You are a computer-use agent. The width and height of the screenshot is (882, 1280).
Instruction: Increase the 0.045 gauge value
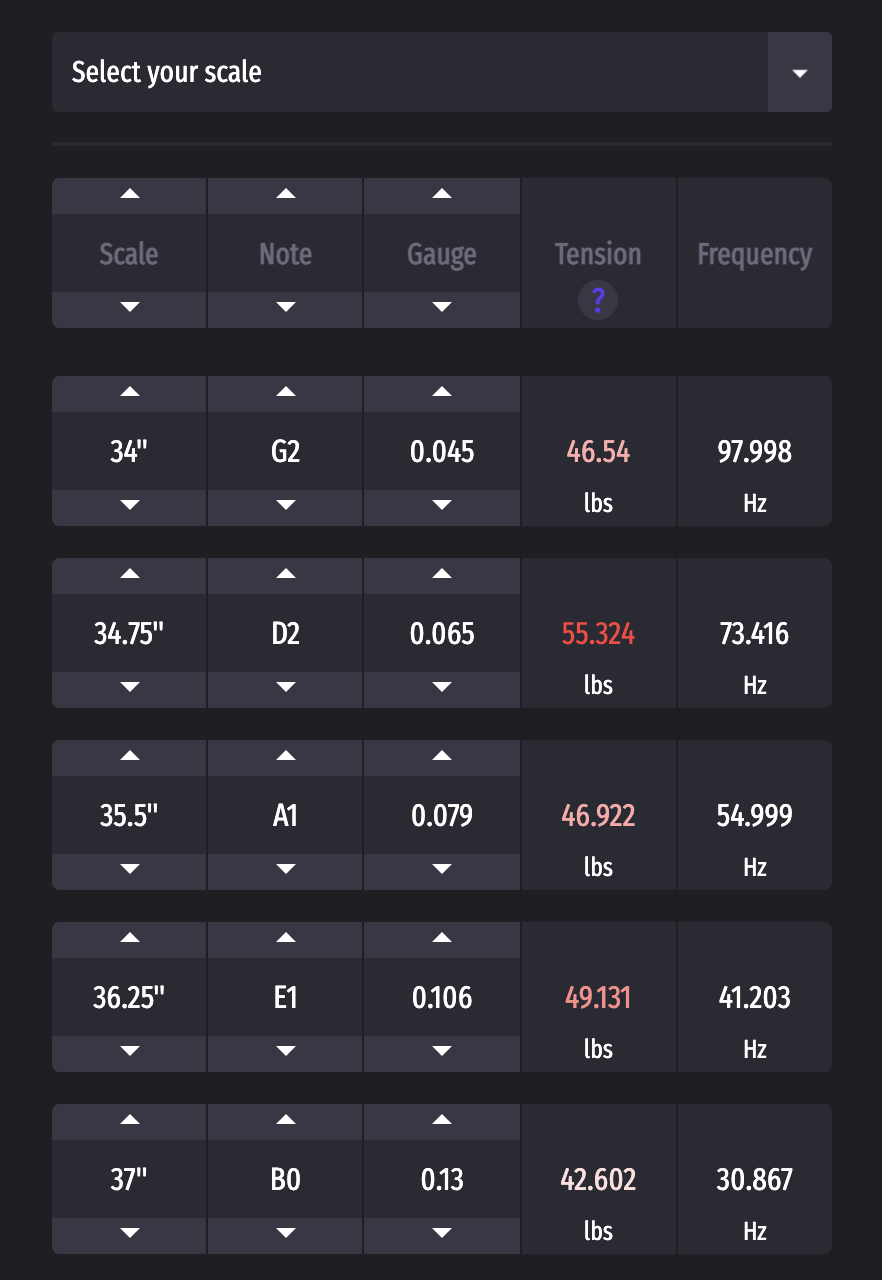(x=442, y=393)
